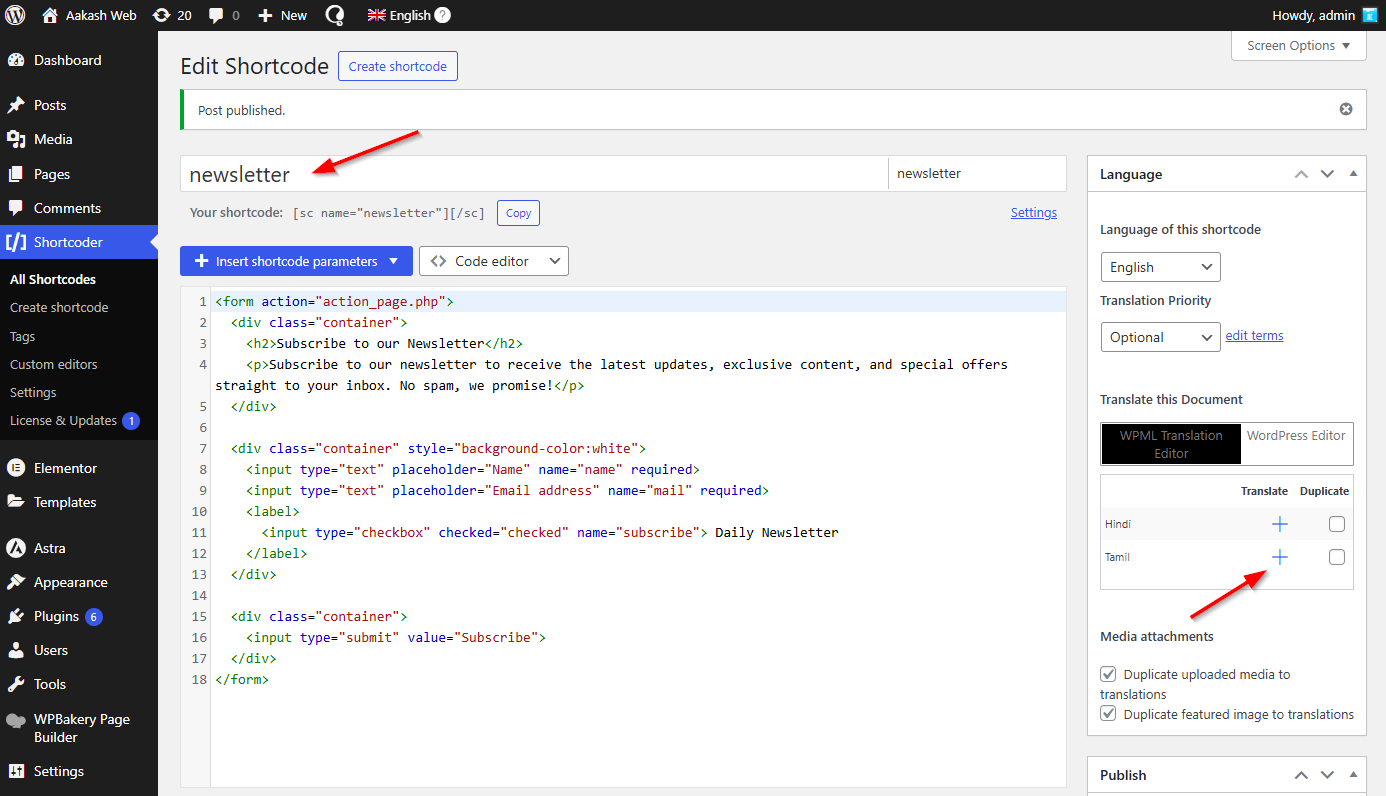Image resolution: width=1386 pixels, height=796 pixels.
Task: Open Pages in sidebar
Action: pyautogui.click(x=79, y=174)
